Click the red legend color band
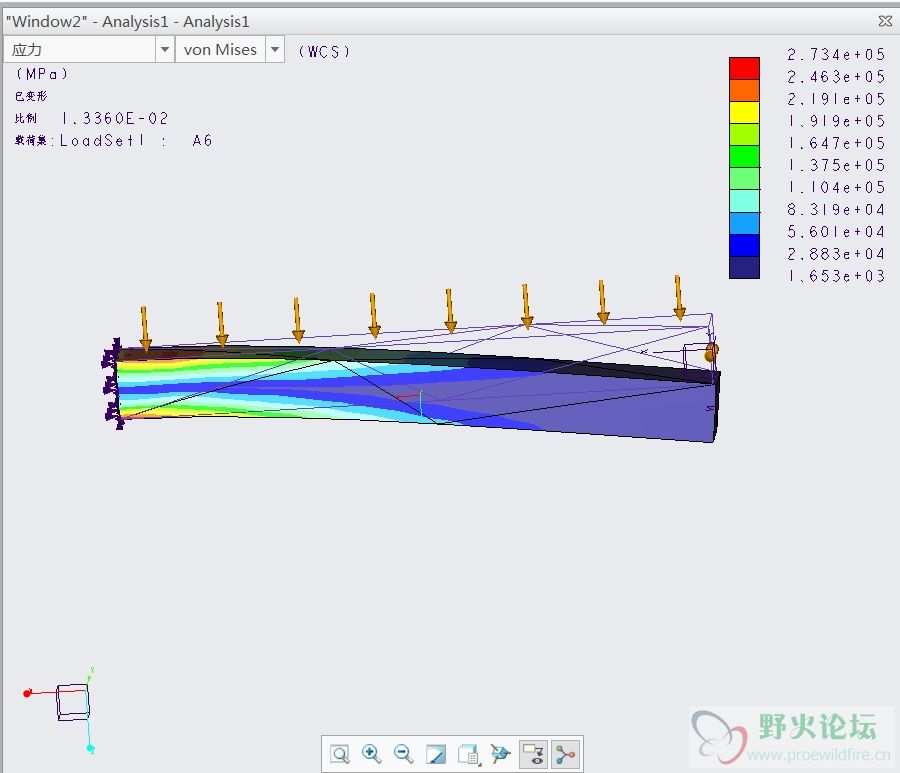 (x=744, y=68)
